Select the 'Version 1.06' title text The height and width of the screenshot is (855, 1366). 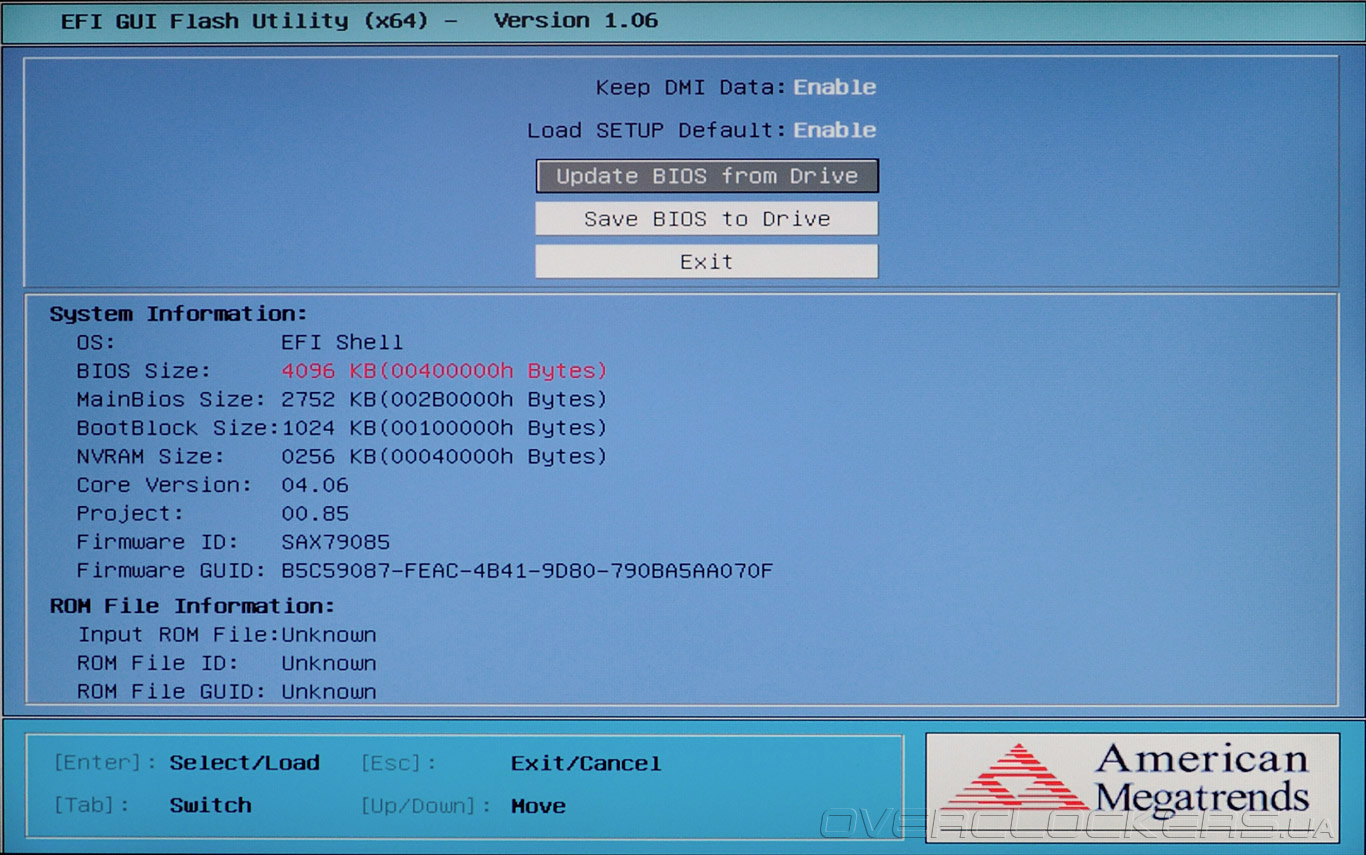click(576, 21)
